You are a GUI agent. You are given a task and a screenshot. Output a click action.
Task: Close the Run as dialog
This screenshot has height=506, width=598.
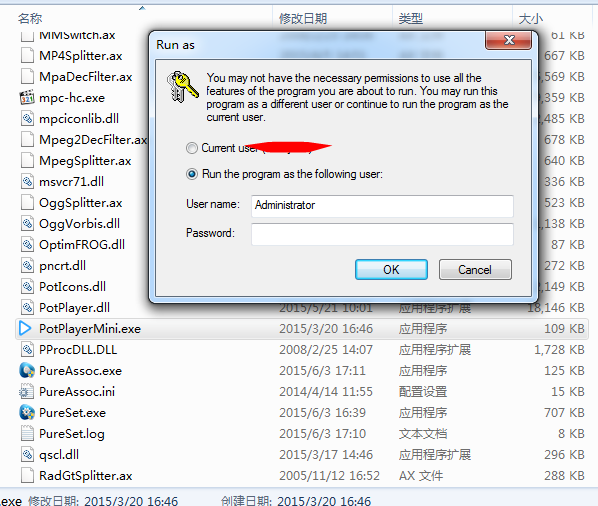pyautogui.click(x=509, y=40)
